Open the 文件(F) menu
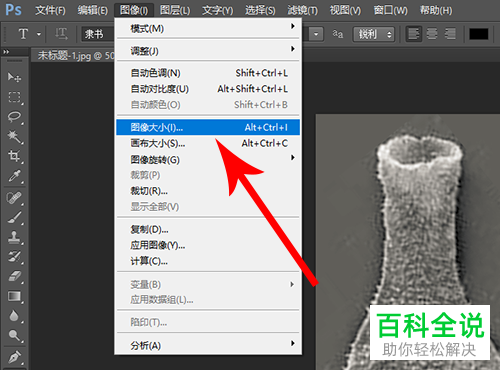500x370 pixels. pyautogui.click(x=50, y=10)
